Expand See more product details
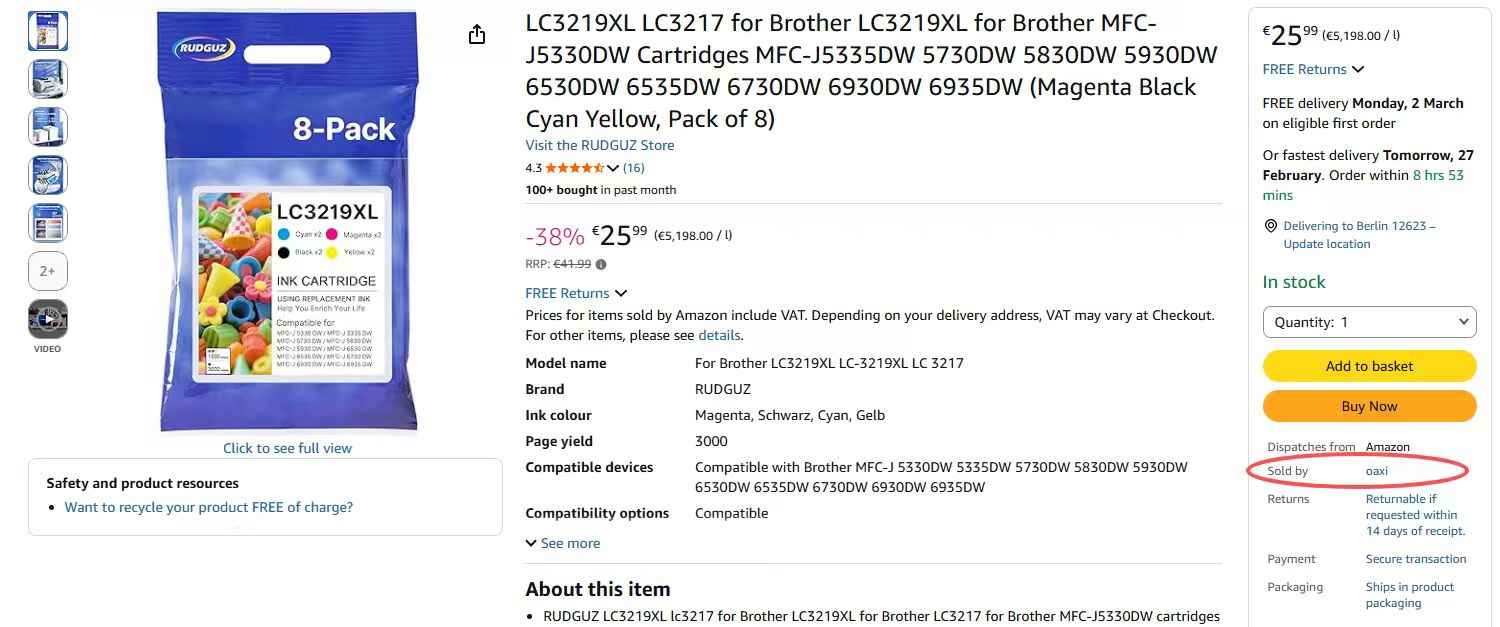 [x=563, y=543]
